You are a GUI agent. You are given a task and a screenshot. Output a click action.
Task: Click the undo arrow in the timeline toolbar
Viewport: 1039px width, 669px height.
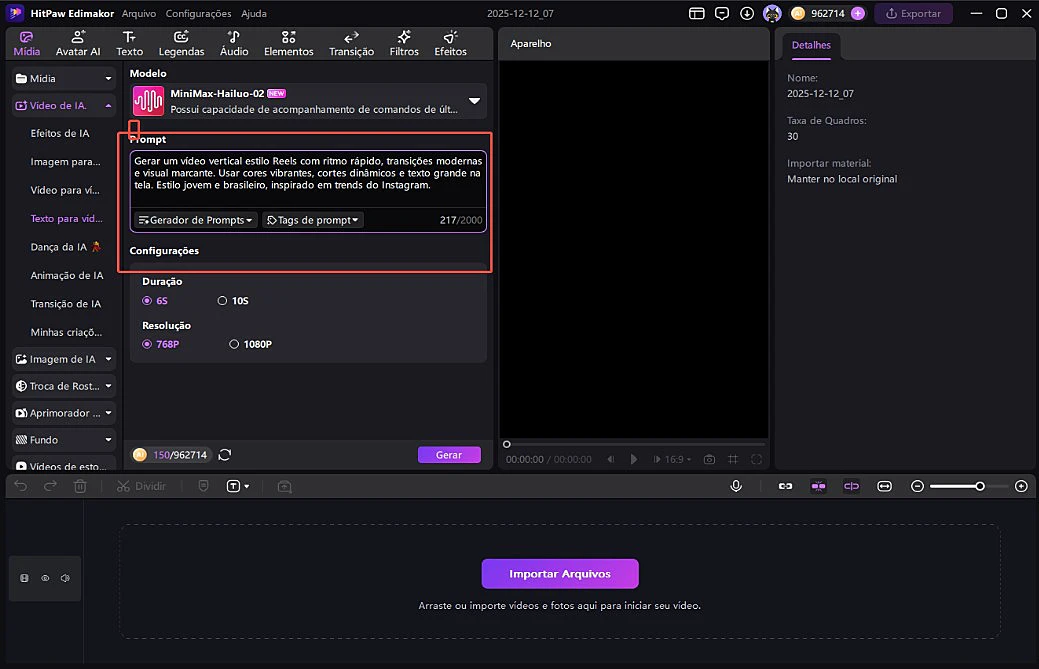[22, 486]
